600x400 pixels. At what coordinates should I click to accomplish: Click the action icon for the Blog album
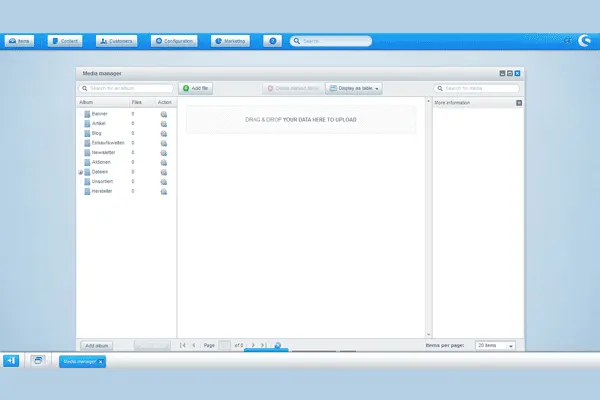tap(164, 134)
